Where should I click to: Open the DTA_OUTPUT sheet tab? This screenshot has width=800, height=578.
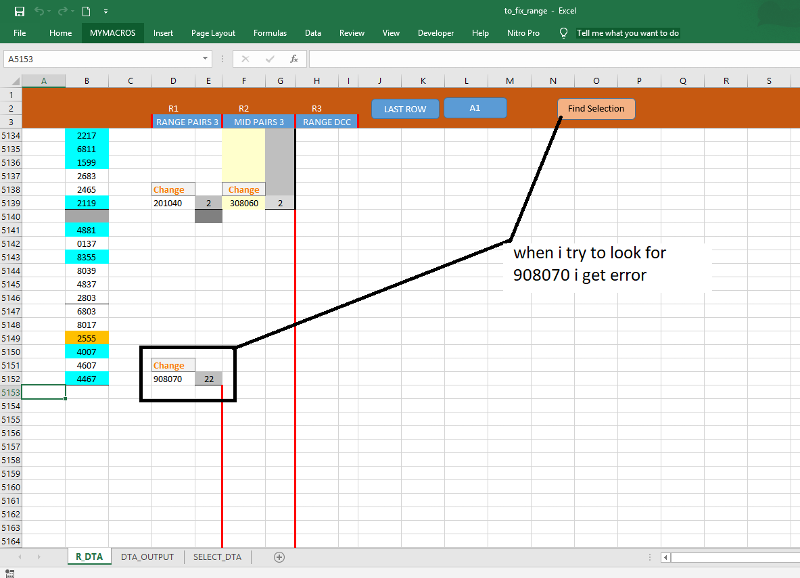[x=146, y=557]
